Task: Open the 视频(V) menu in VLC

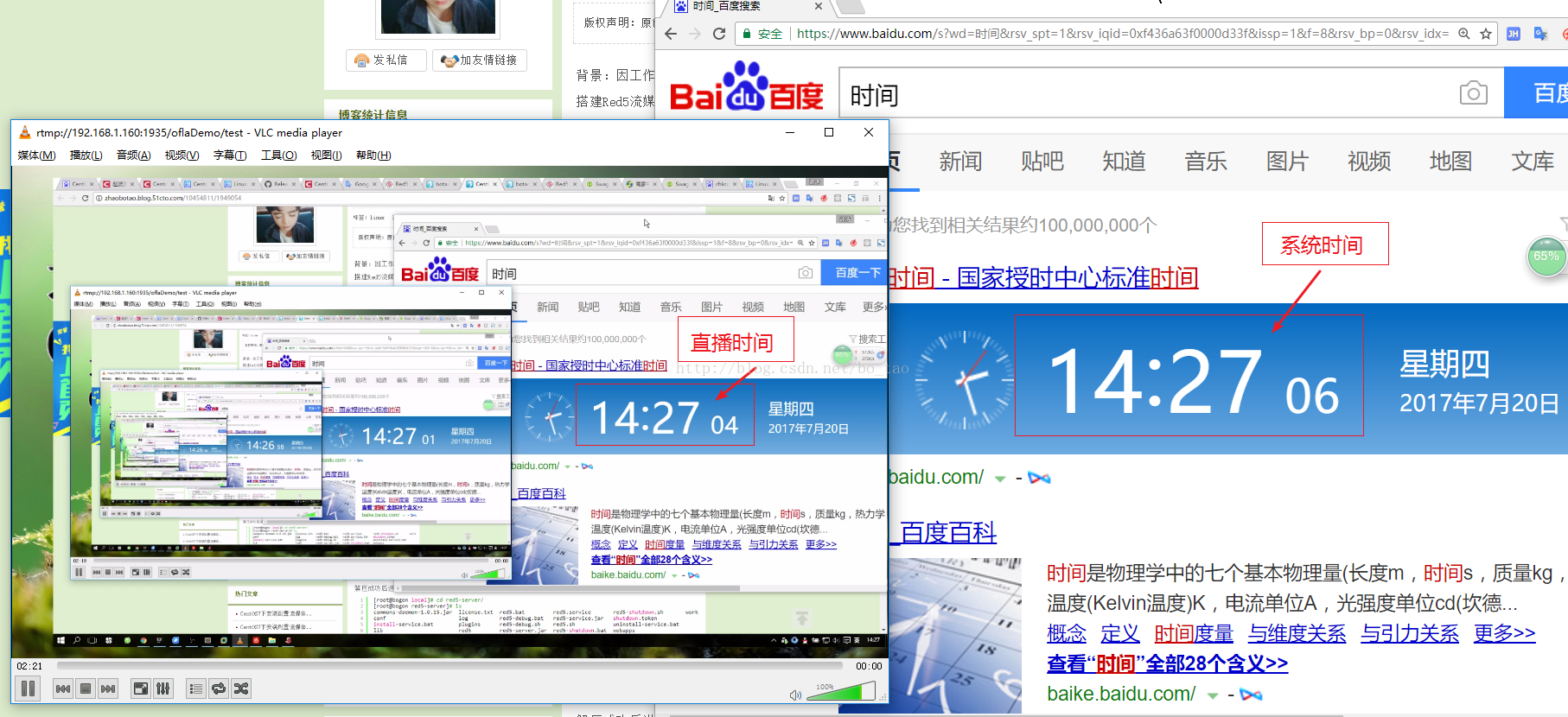Action: point(182,155)
